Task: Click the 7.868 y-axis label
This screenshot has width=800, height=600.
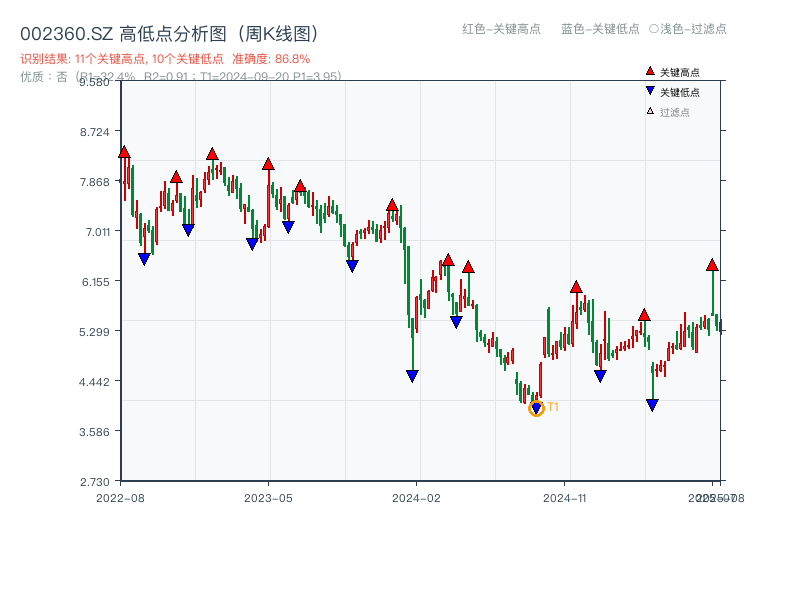Action: [94, 182]
